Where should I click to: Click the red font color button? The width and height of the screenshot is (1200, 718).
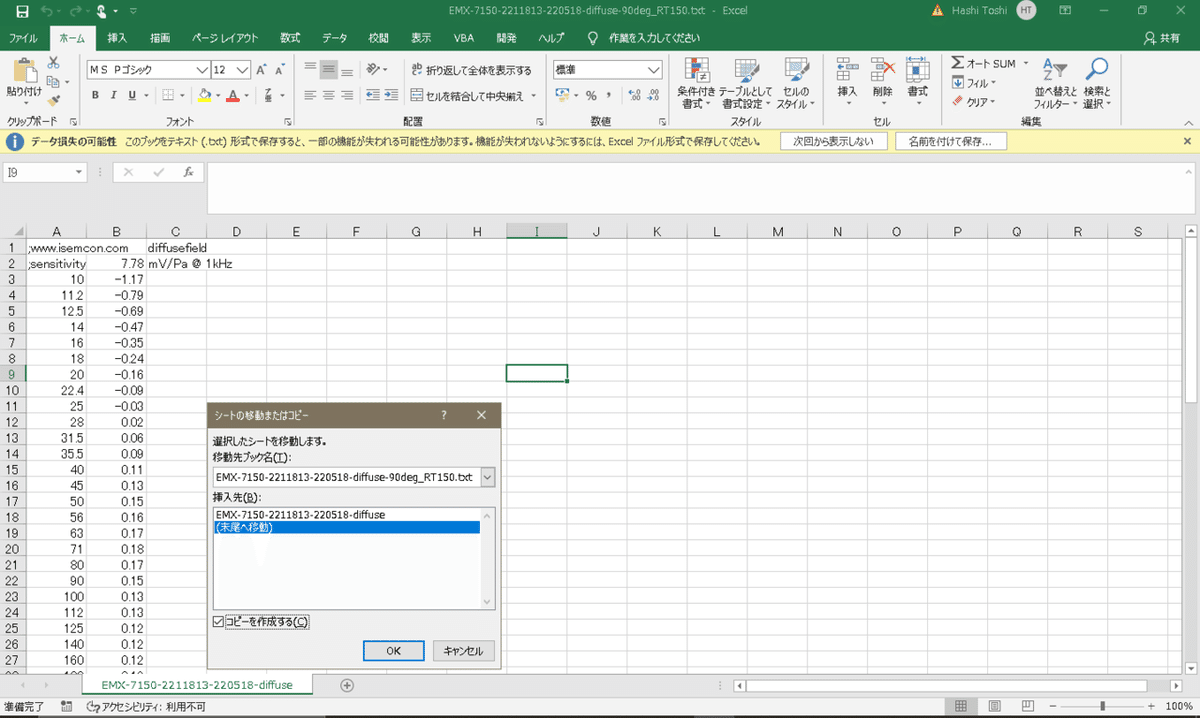(233, 95)
